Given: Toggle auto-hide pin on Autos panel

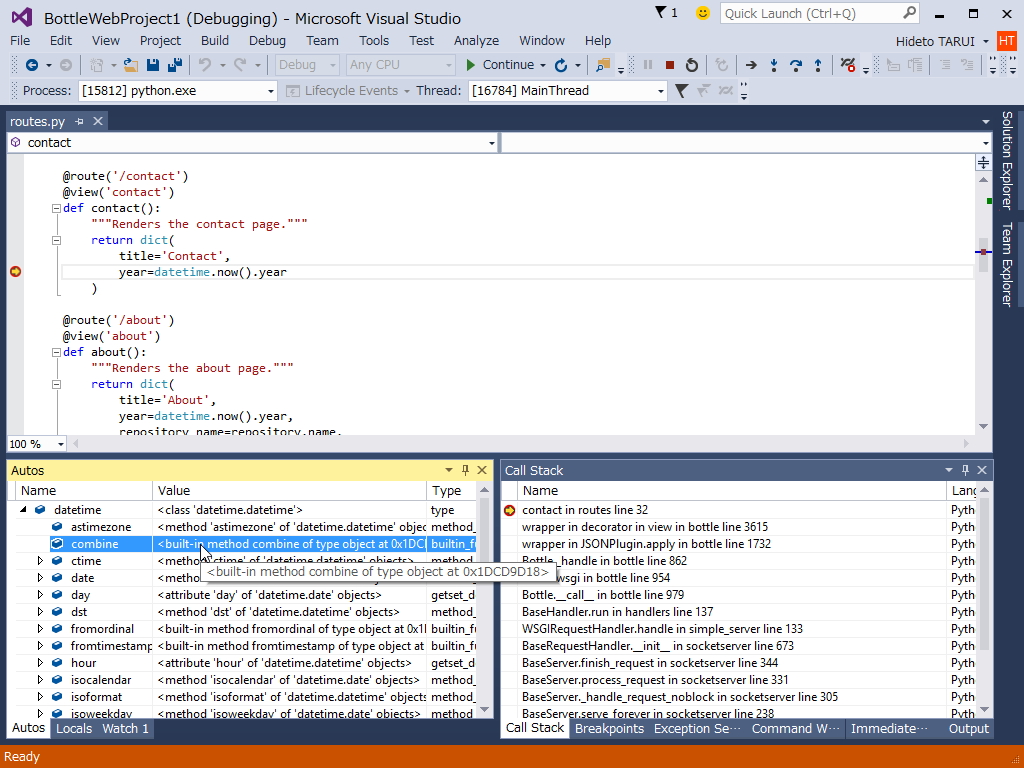Looking at the screenshot, I should pyautogui.click(x=465, y=470).
